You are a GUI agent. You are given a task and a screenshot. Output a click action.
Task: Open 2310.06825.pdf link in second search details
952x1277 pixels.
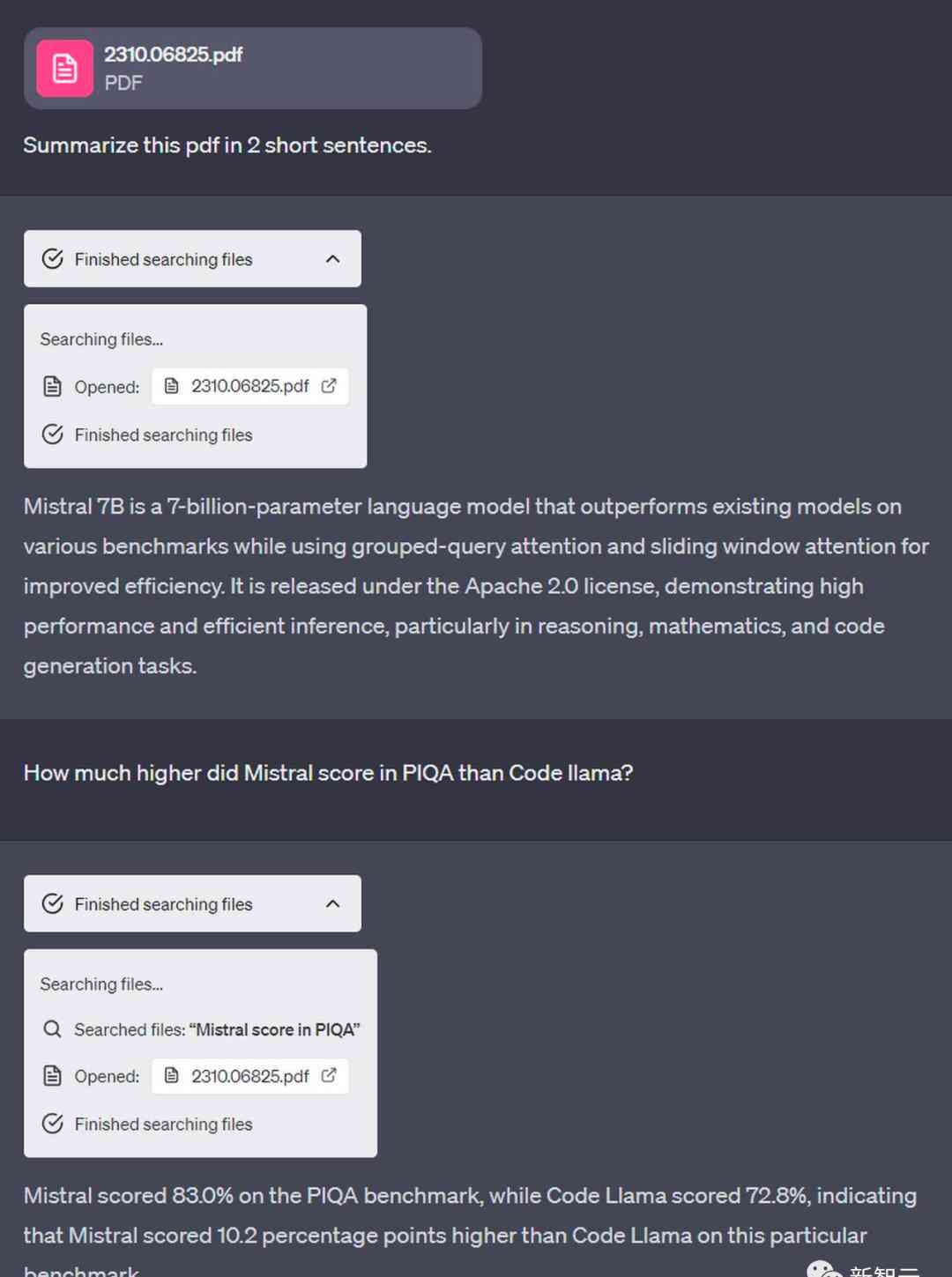tap(250, 1076)
